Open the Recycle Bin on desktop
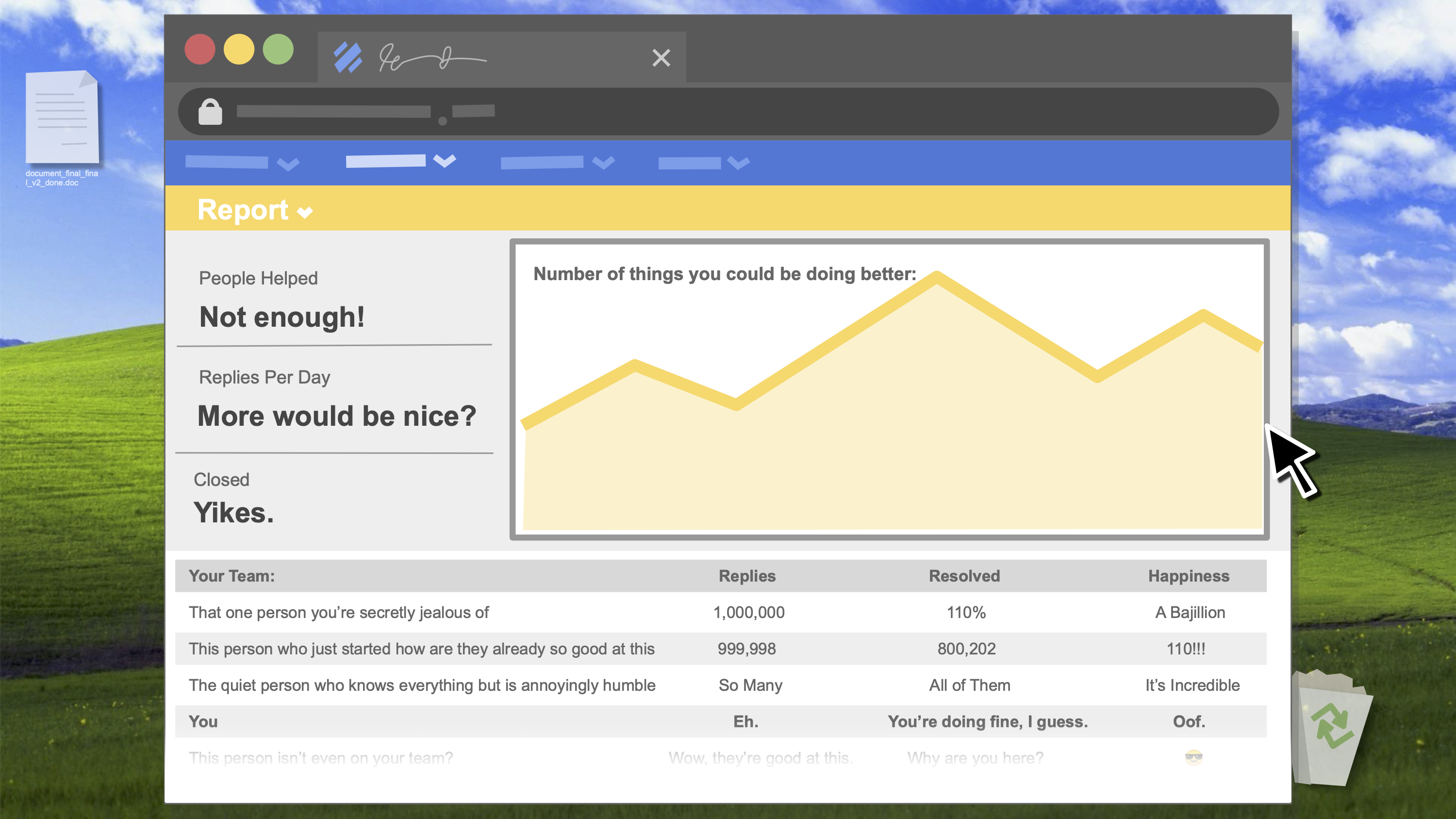1456x819 pixels. point(1333,728)
